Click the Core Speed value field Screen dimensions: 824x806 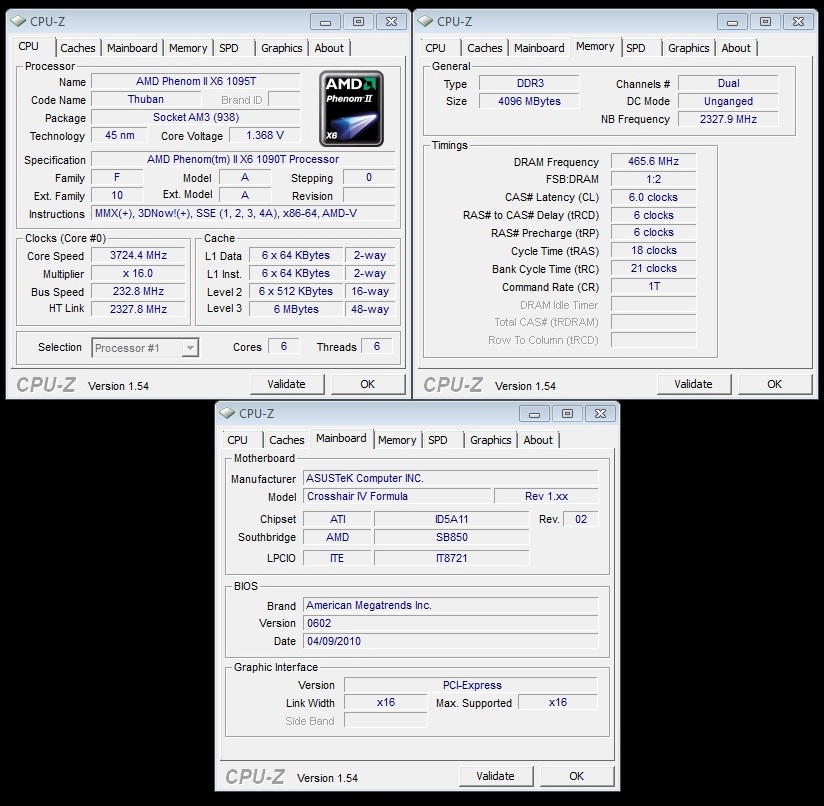138,256
